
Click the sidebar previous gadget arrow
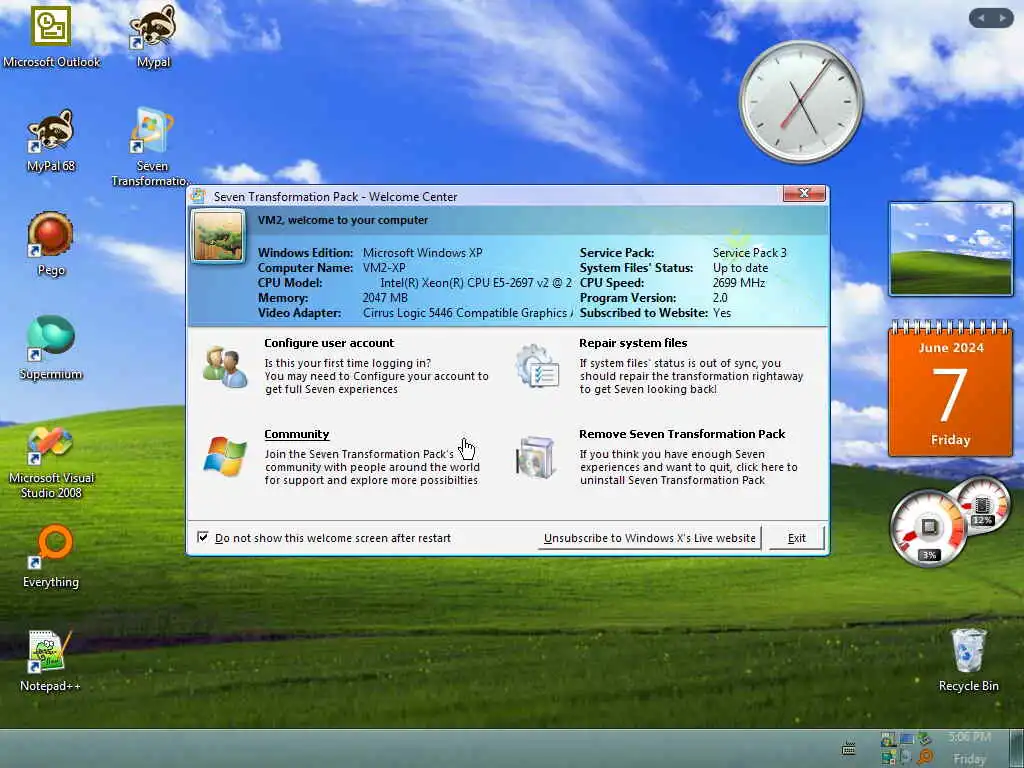tap(981, 18)
